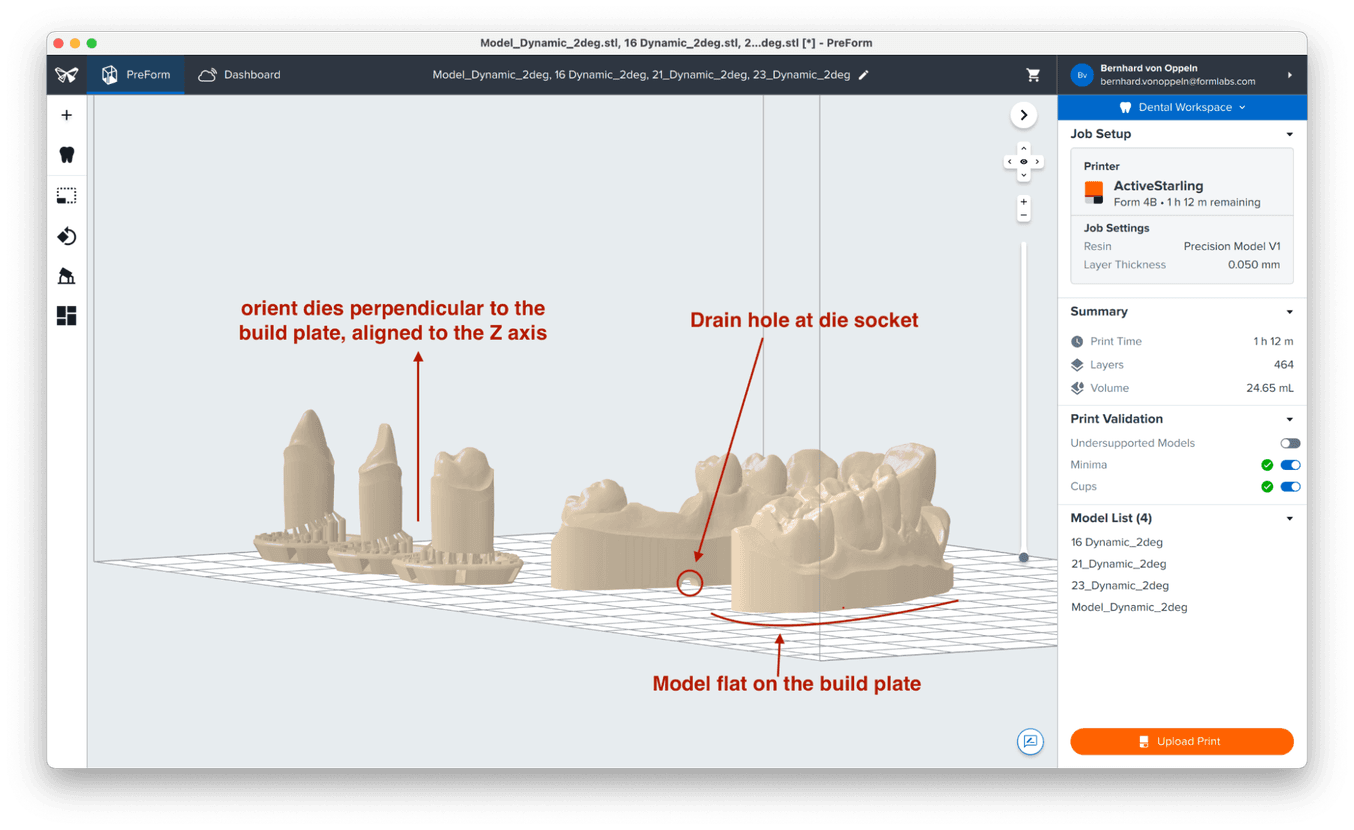Collapse the Summary section

pos(1289,312)
